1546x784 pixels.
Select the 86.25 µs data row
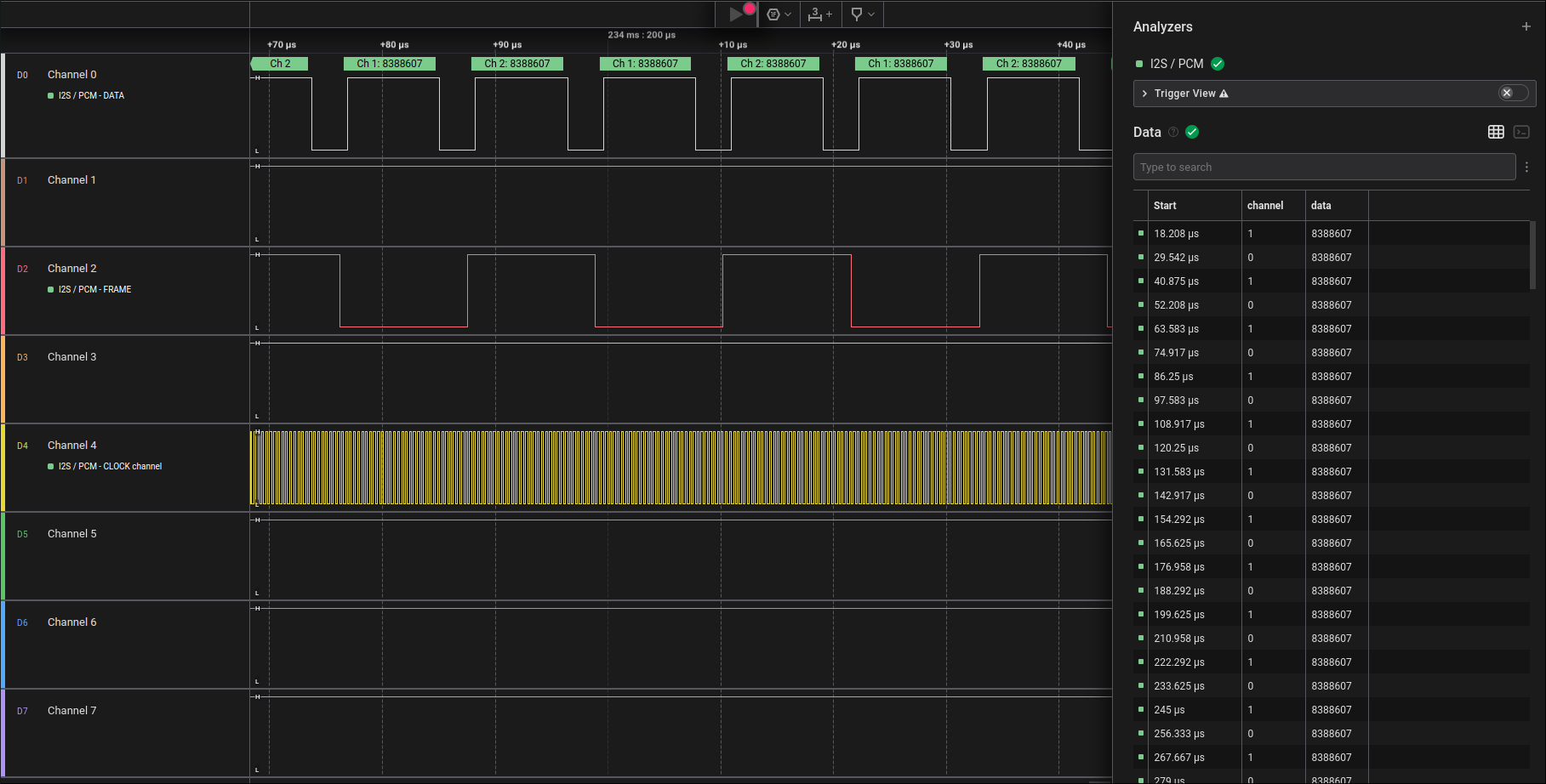(1332, 376)
